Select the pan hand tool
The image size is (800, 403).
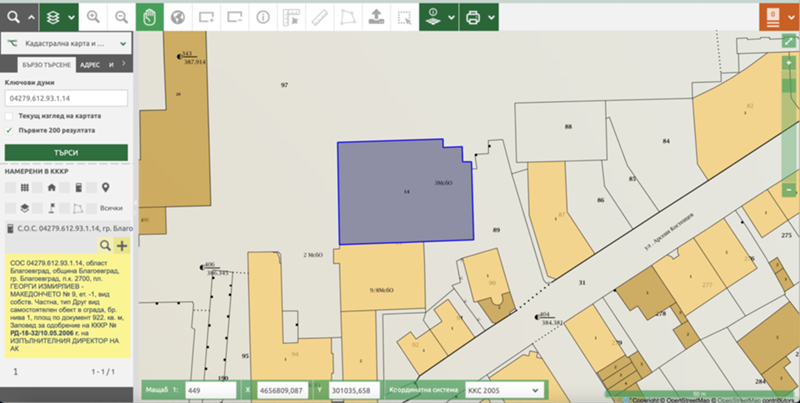150,17
